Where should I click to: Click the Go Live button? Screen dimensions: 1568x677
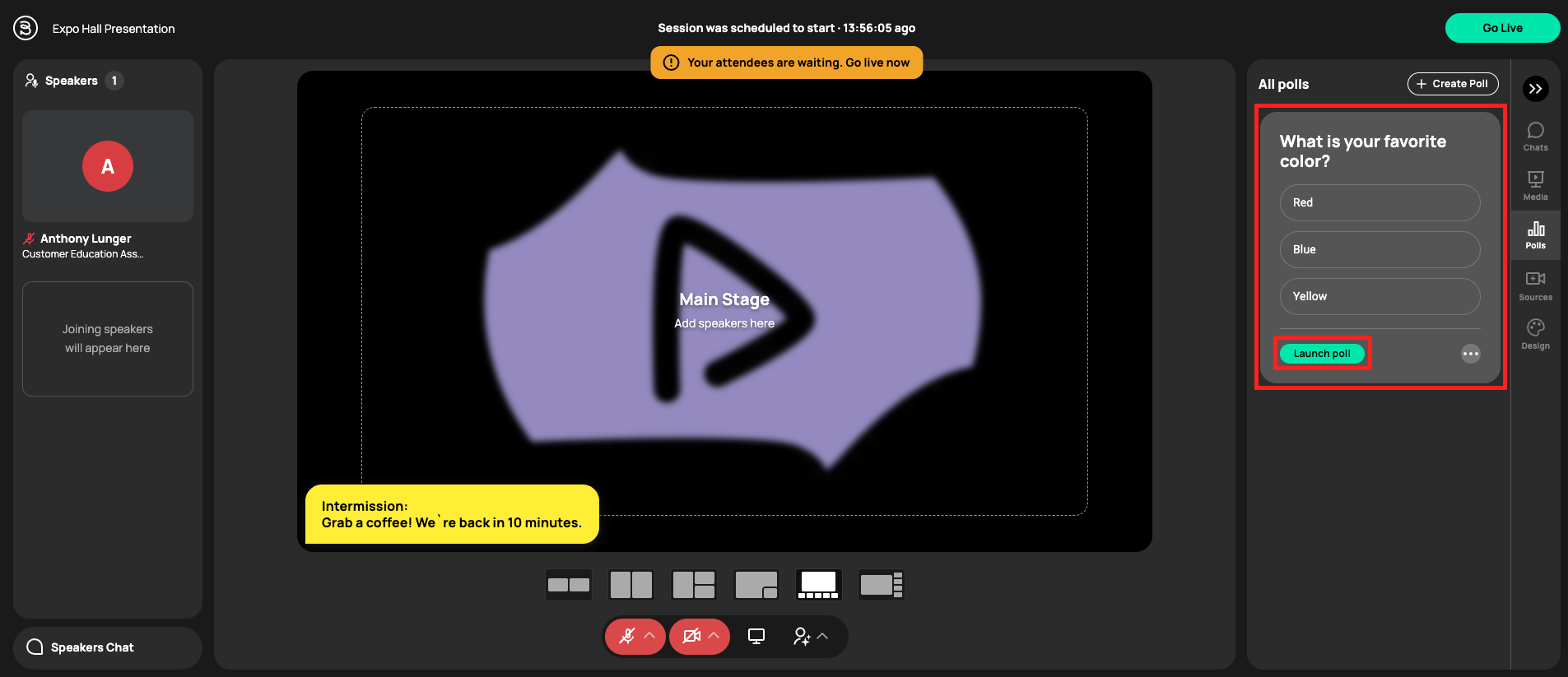click(1502, 28)
